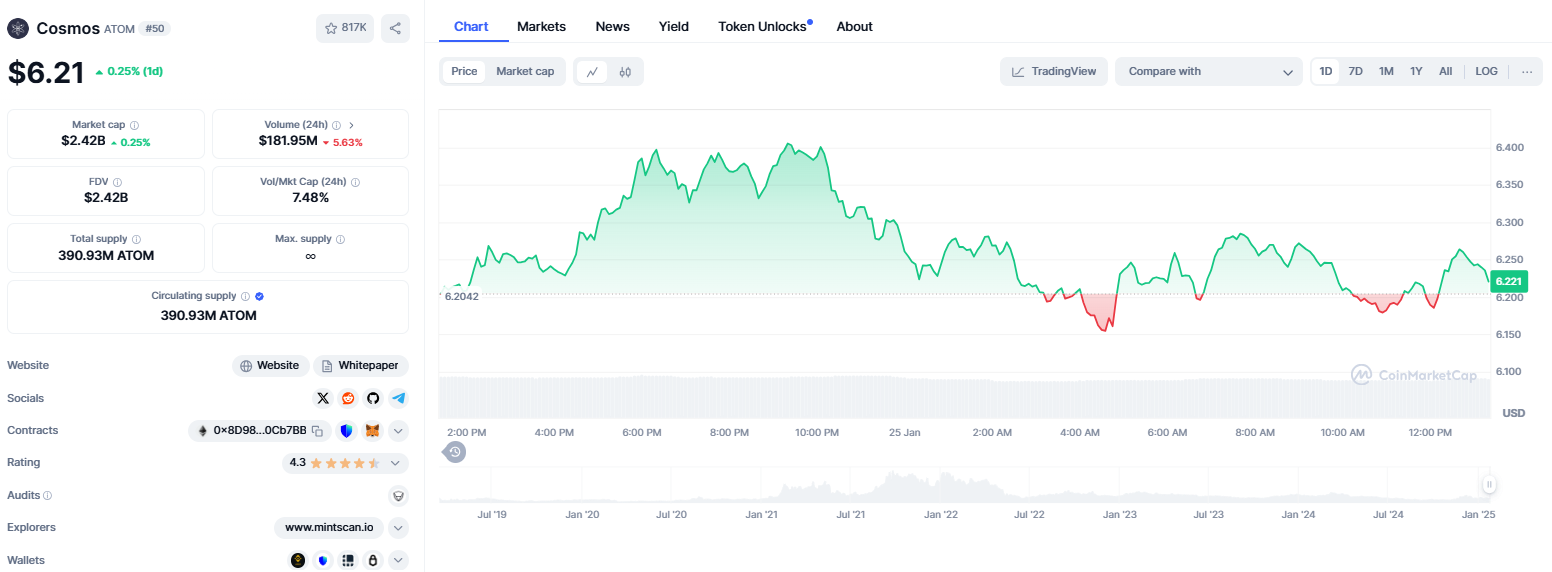
Task: Click the Website button
Action: [270, 366]
